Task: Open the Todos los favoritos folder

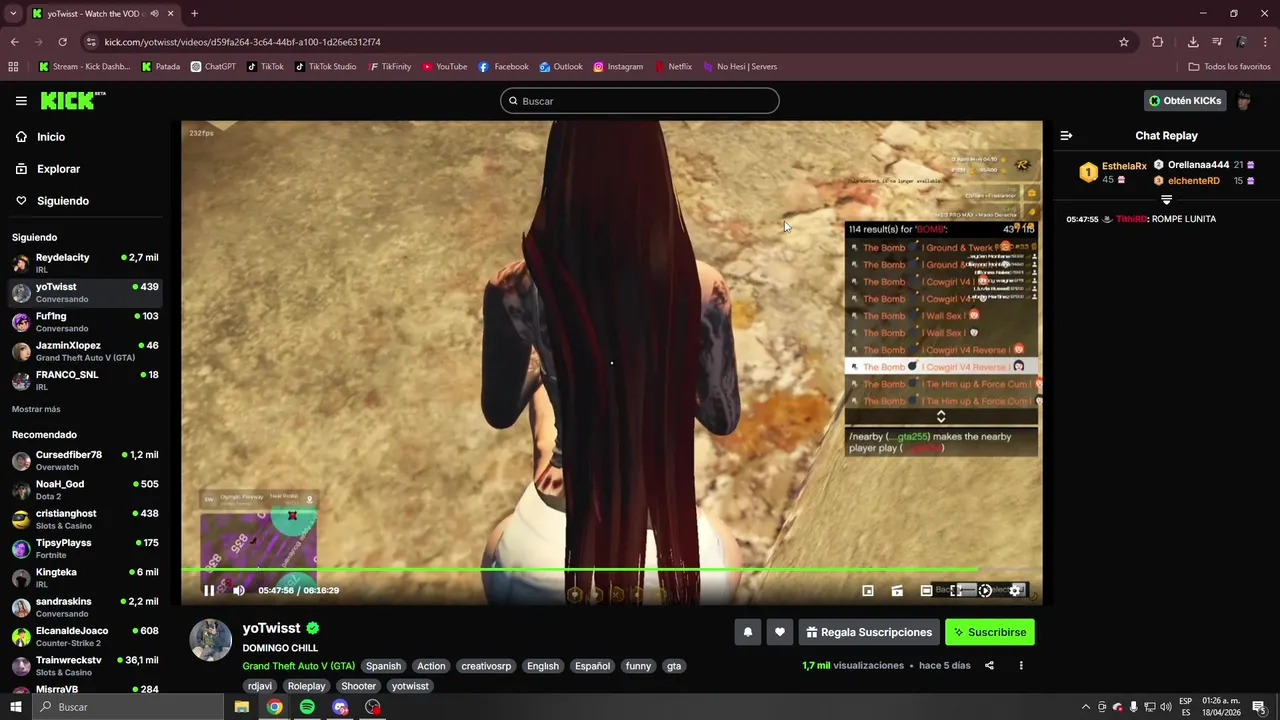Action: coord(1229,67)
